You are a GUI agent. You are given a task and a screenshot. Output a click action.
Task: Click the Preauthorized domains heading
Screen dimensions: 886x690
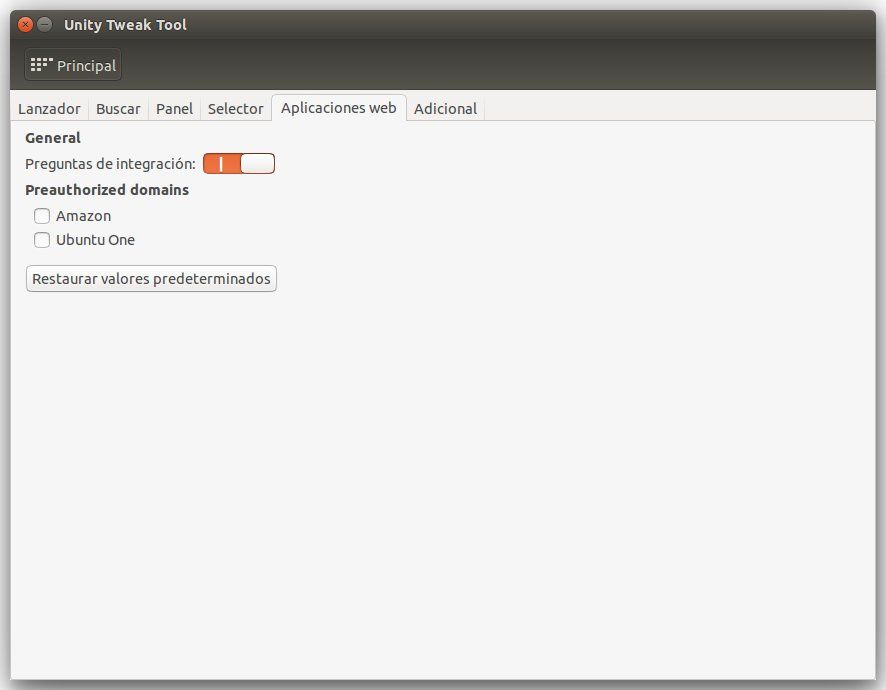click(x=107, y=190)
